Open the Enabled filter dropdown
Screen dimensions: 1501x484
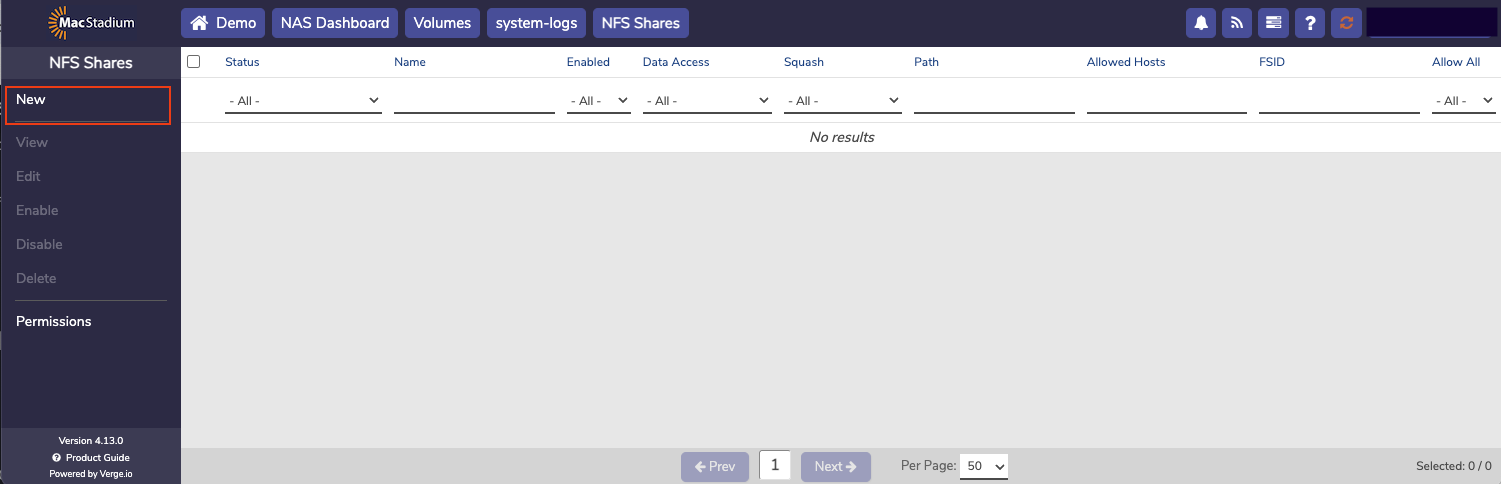[x=598, y=101]
